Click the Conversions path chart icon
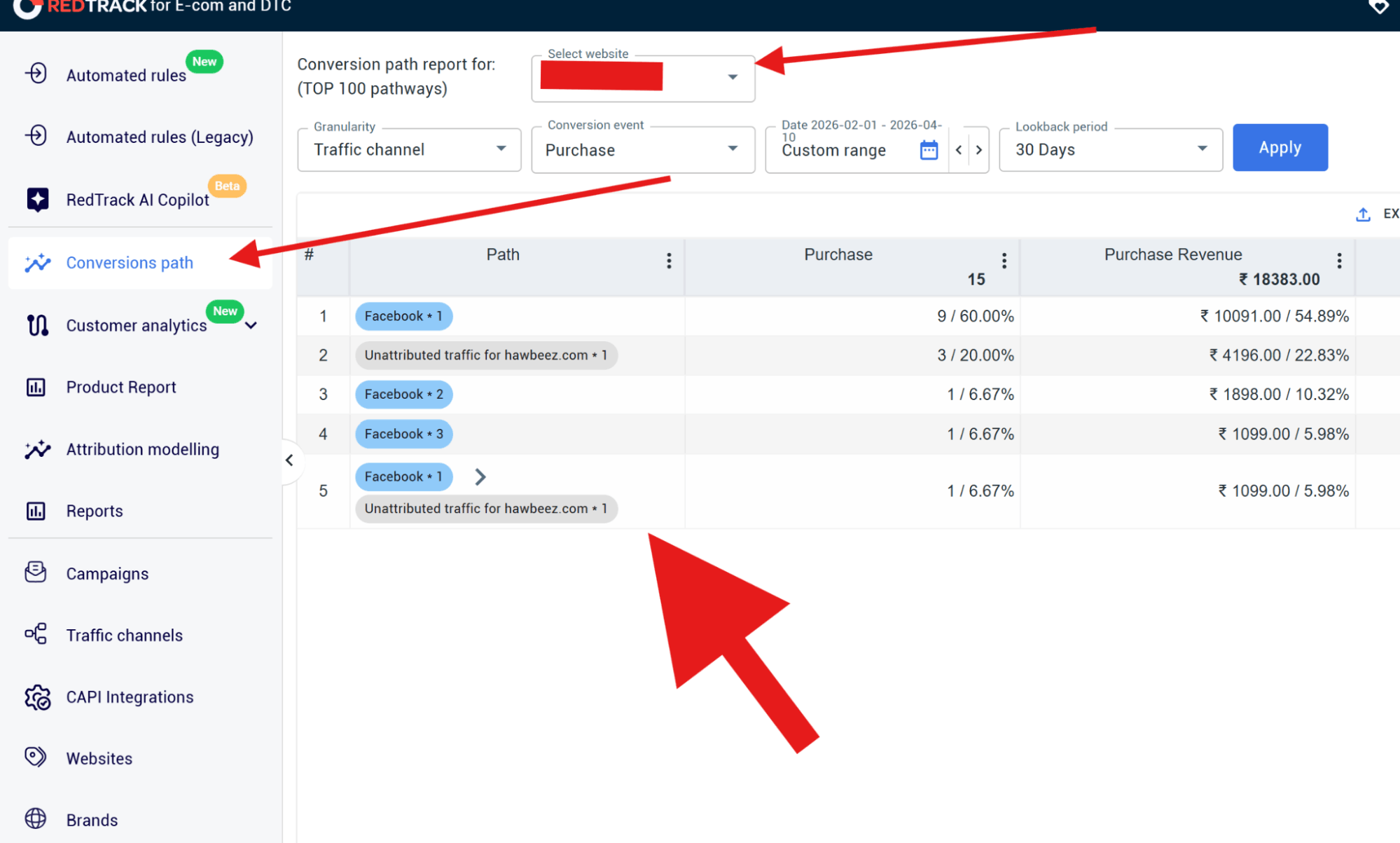Image resolution: width=1400 pixels, height=843 pixels. [x=37, y=263]
